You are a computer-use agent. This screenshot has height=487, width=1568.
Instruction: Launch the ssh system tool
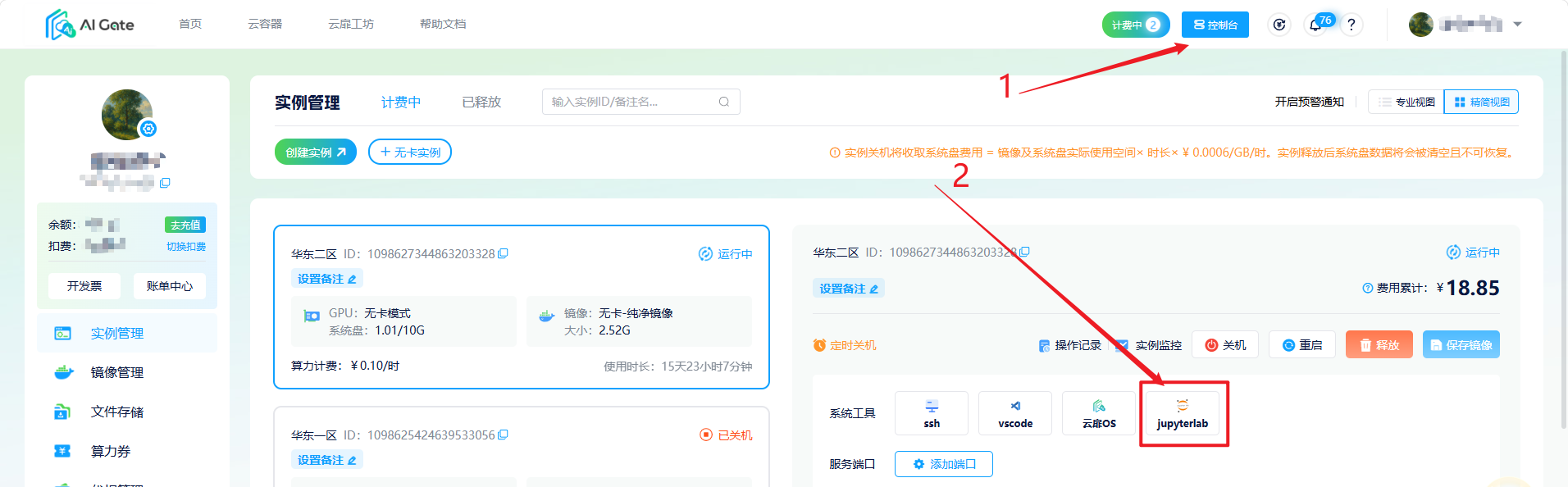(x=932, y=413)
